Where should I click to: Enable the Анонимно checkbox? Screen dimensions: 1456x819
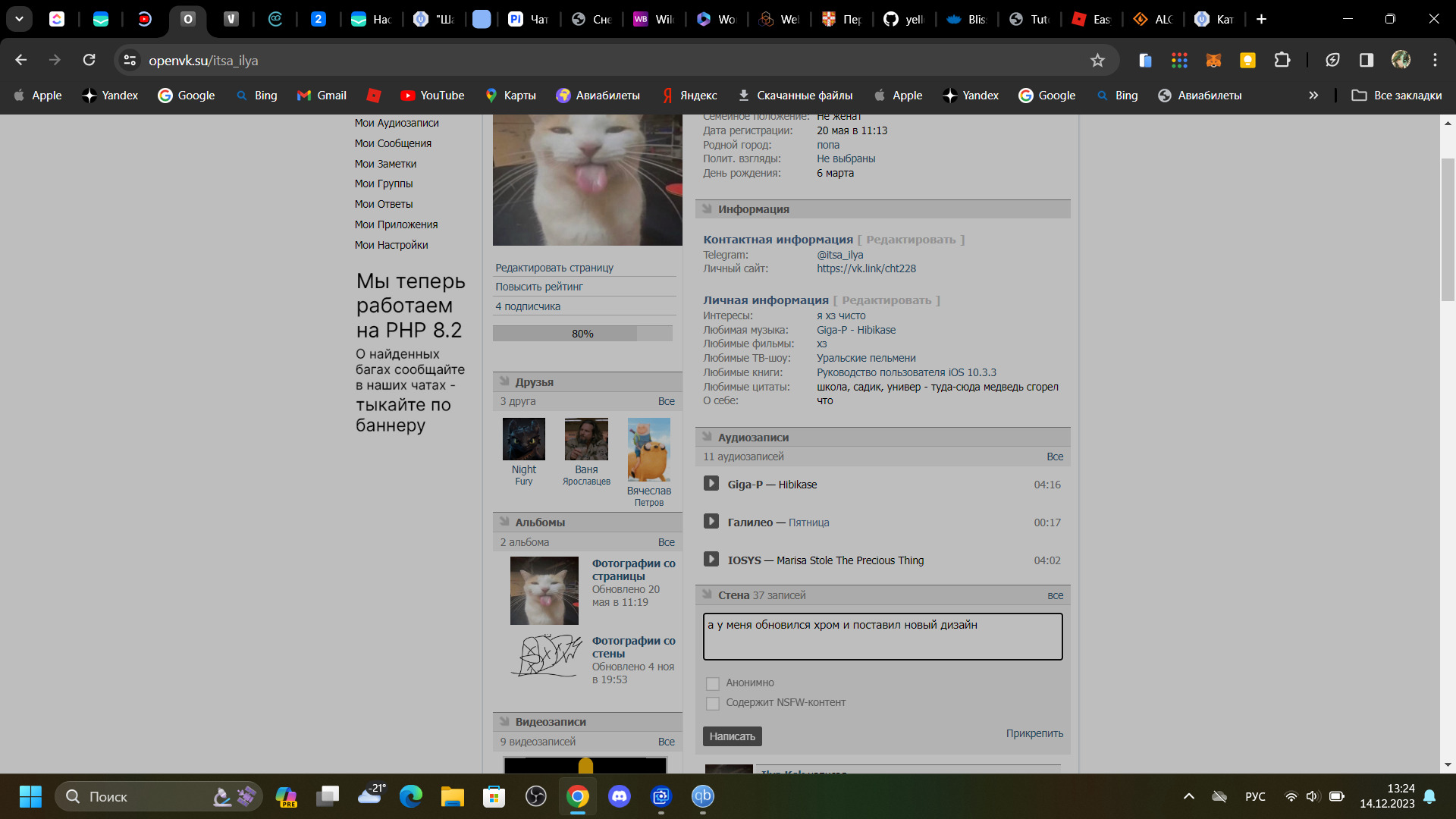pyautogui.click(x=712, y=683)
